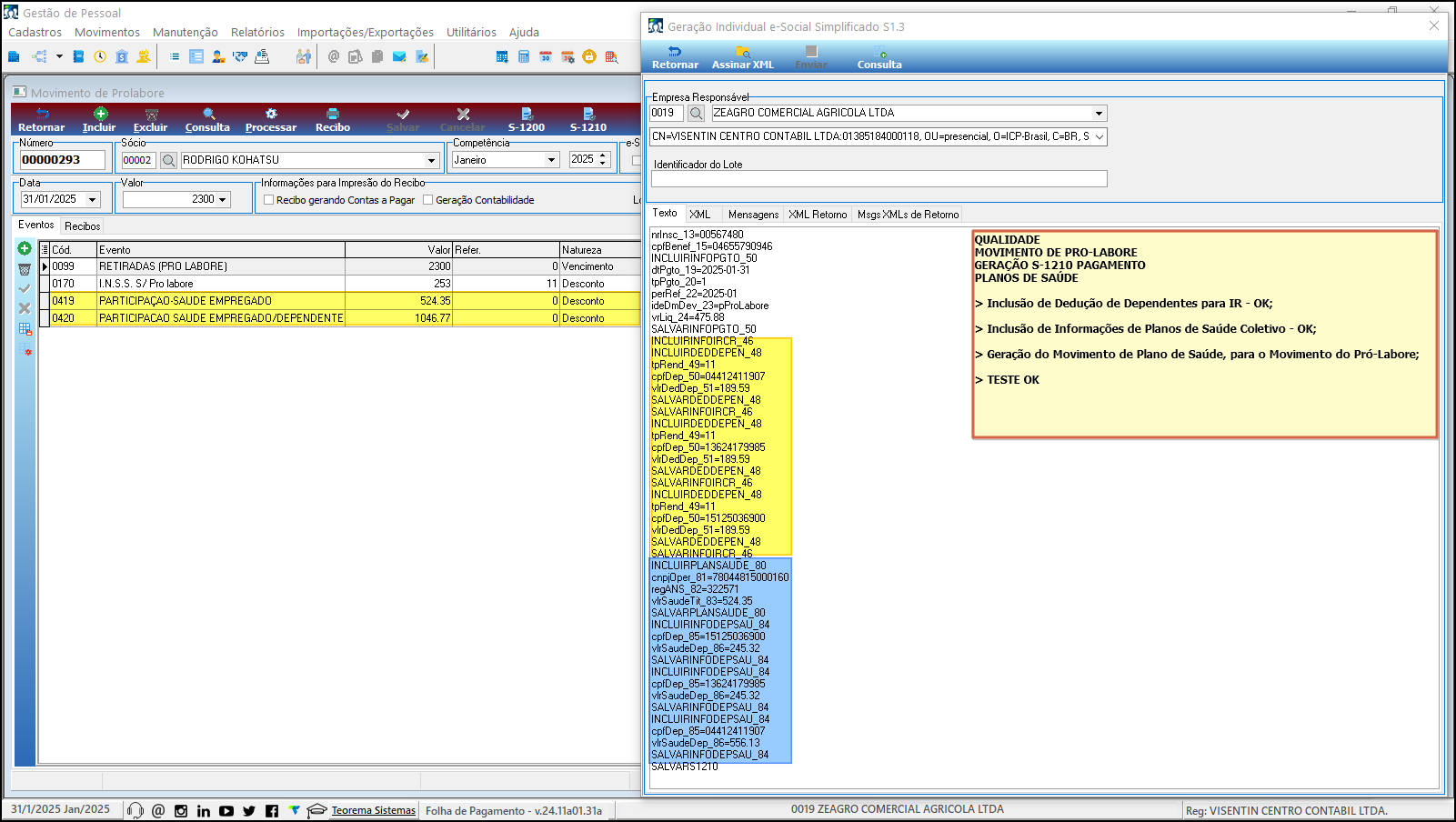Open the Valor 2300 dropdown arrow

222,199
